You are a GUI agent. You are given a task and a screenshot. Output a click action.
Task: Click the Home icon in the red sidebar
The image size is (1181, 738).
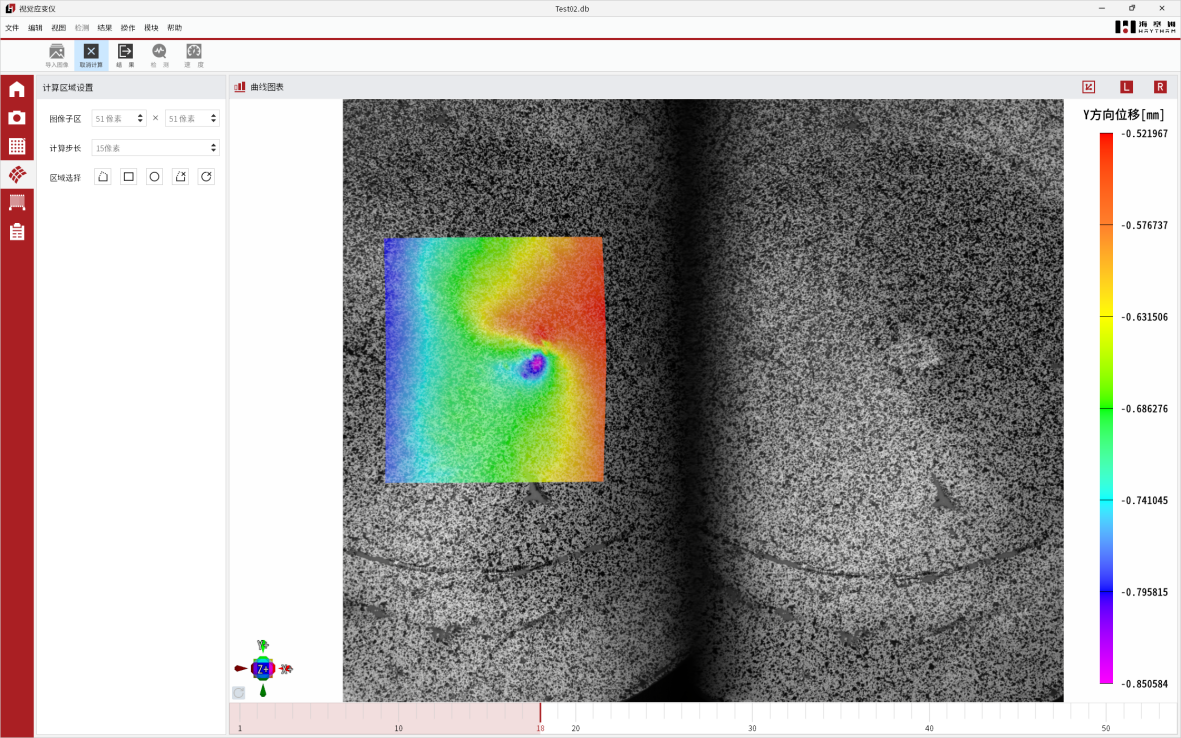click(17, 90)
